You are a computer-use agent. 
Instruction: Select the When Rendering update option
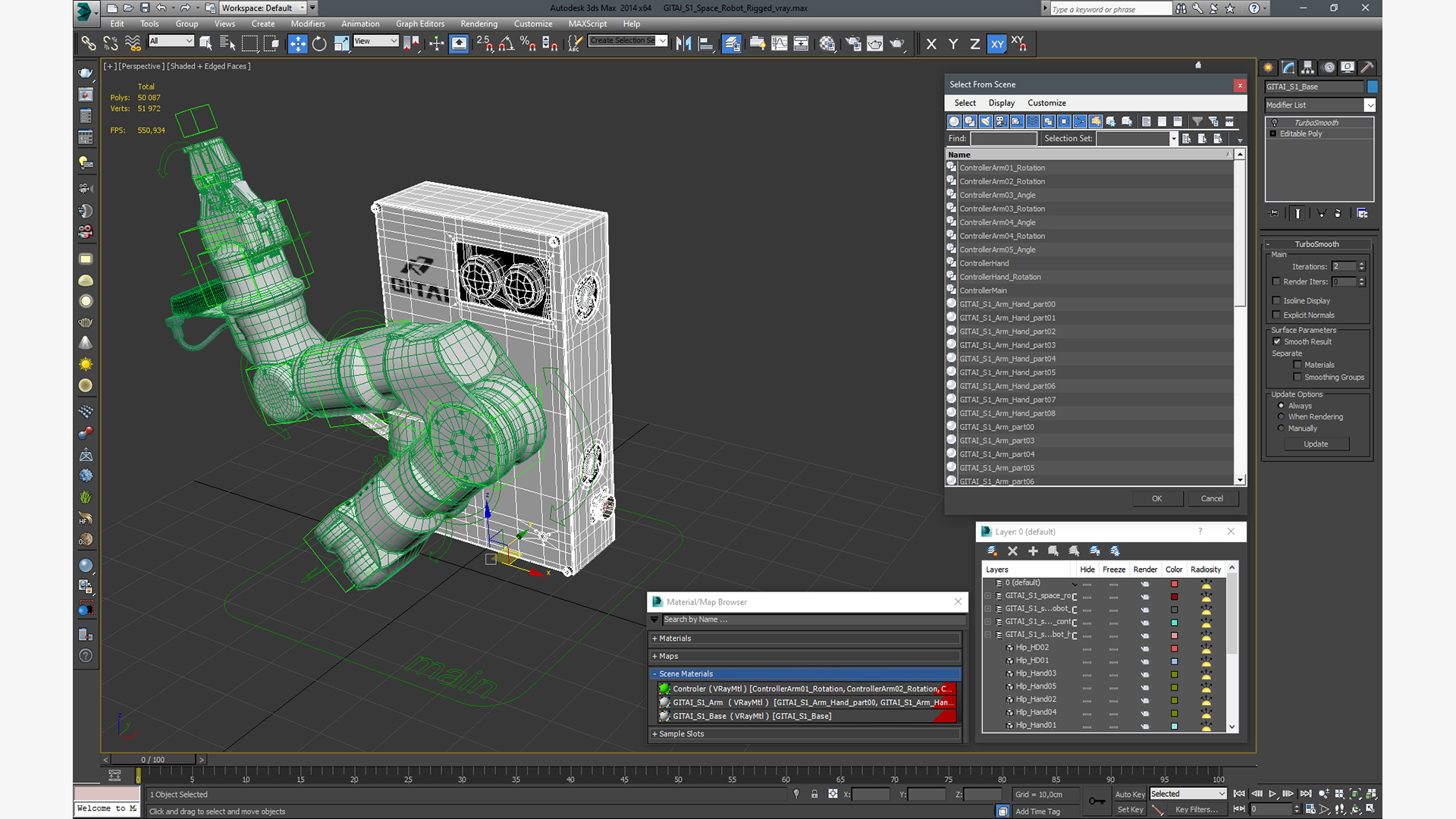pyautogui.click(x=1282, y=417)
